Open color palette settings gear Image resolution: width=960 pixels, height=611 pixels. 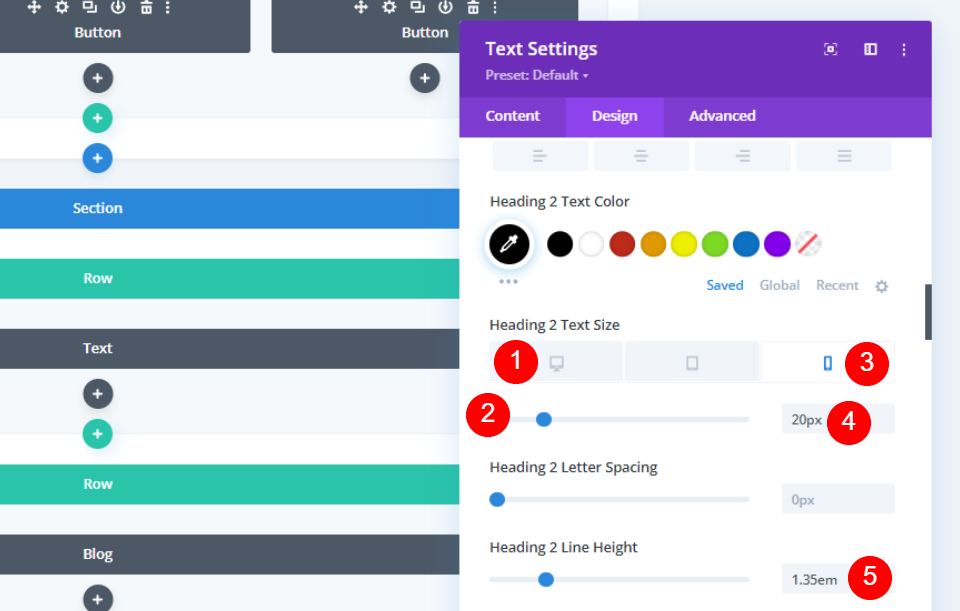tap(882, 286)
